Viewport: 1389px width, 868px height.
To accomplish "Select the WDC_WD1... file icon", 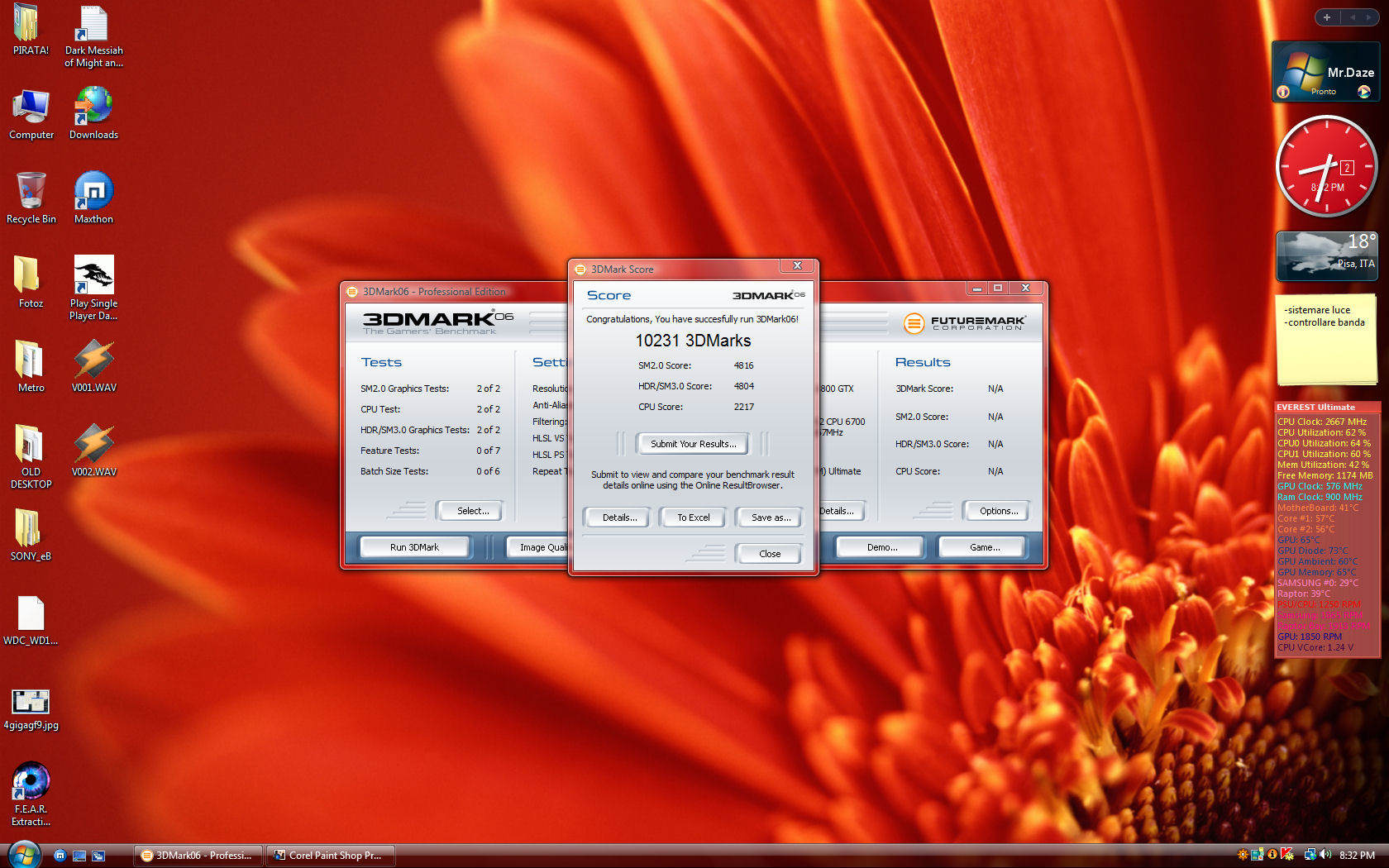I will [31, 620].
